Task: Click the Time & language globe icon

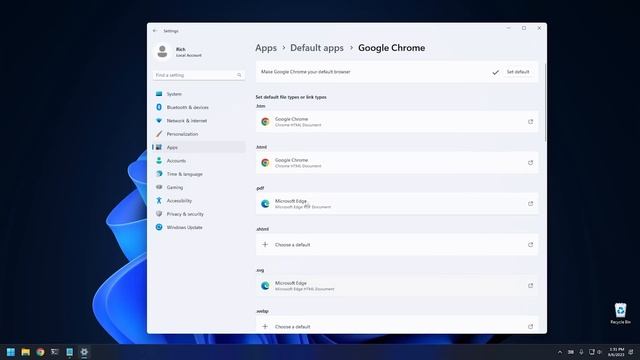Action: point(159,174)
